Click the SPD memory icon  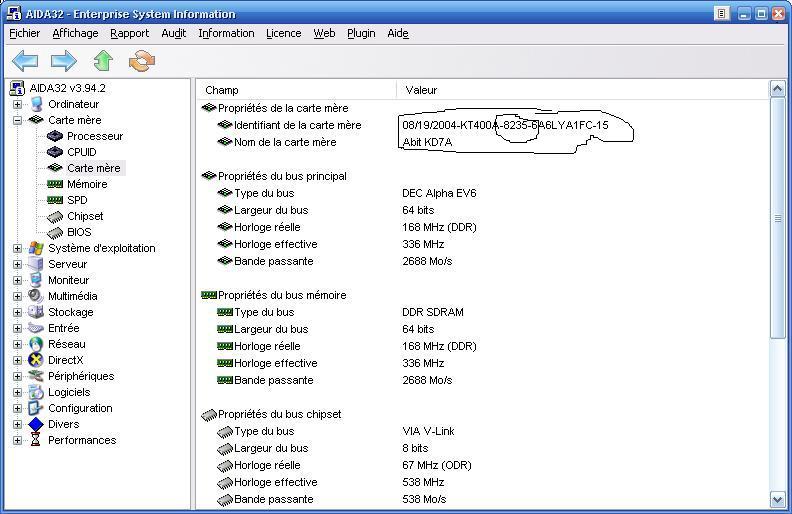(x=55, y=200)
